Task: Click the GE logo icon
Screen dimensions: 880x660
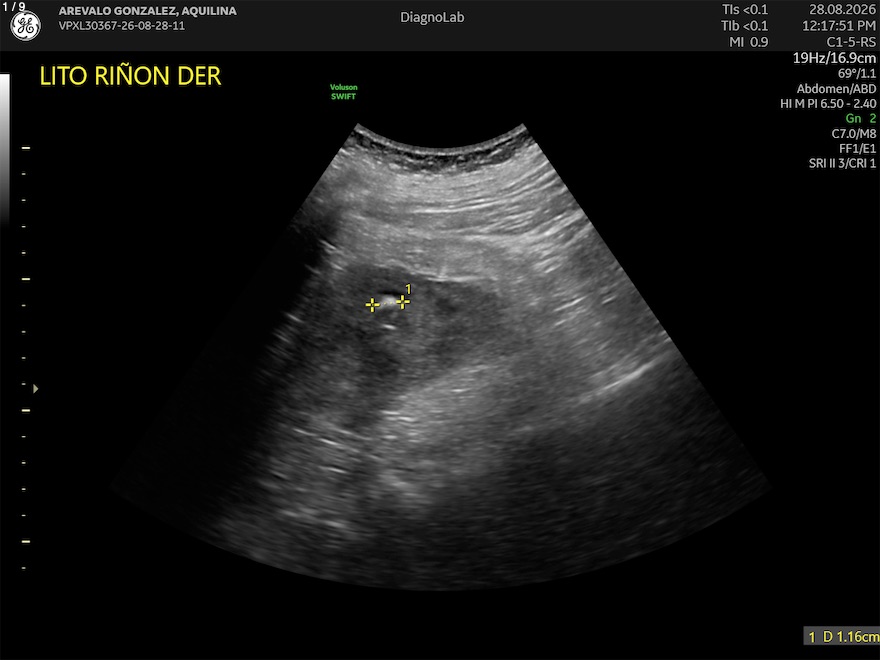Action: [x=26, y=26]
